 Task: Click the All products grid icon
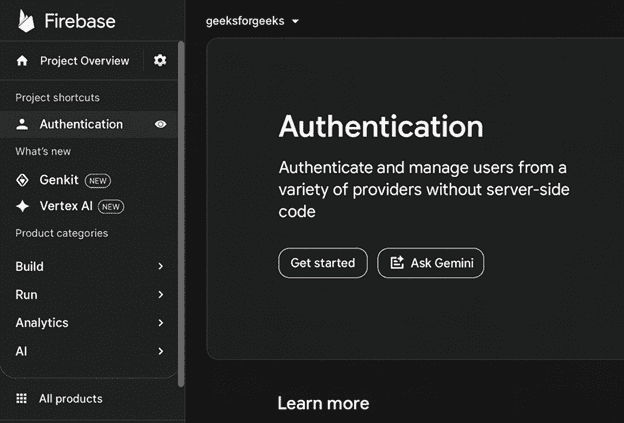21,398
